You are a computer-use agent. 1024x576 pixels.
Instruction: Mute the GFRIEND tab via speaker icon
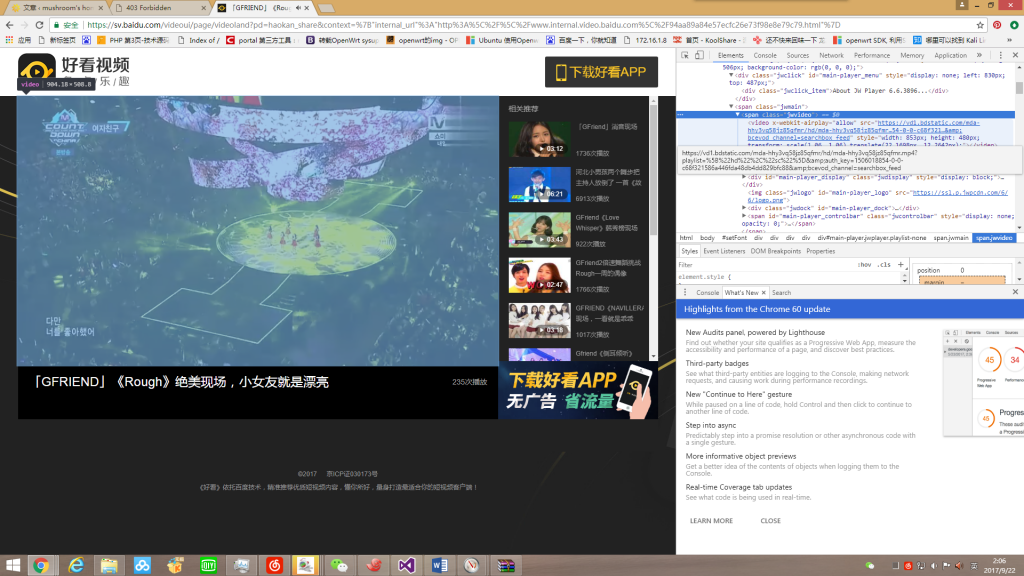(x=298, y=8)
